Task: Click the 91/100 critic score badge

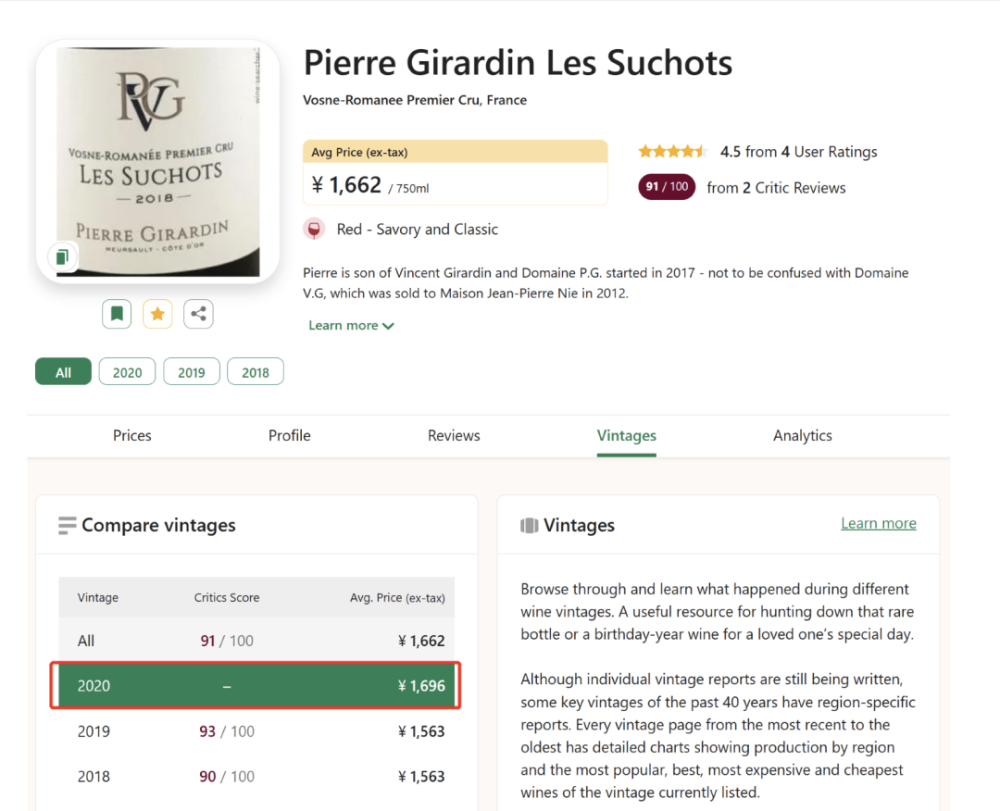Action: click(x=666, y=187)
